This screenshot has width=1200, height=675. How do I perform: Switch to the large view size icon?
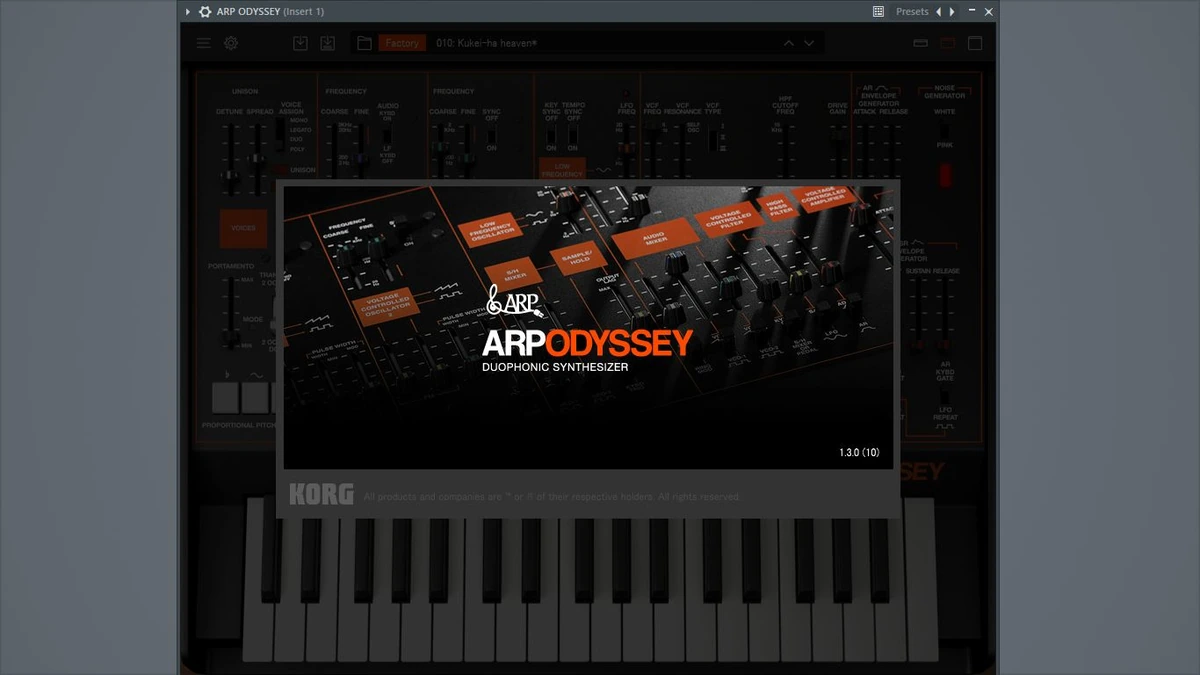click(975, 43)
